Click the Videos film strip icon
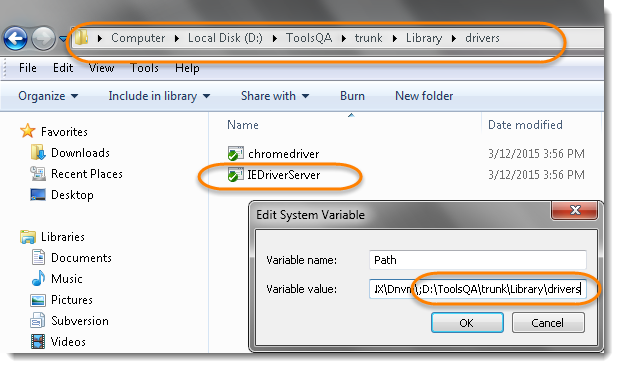This screenshot has height=368, width=619. (38, 342)
